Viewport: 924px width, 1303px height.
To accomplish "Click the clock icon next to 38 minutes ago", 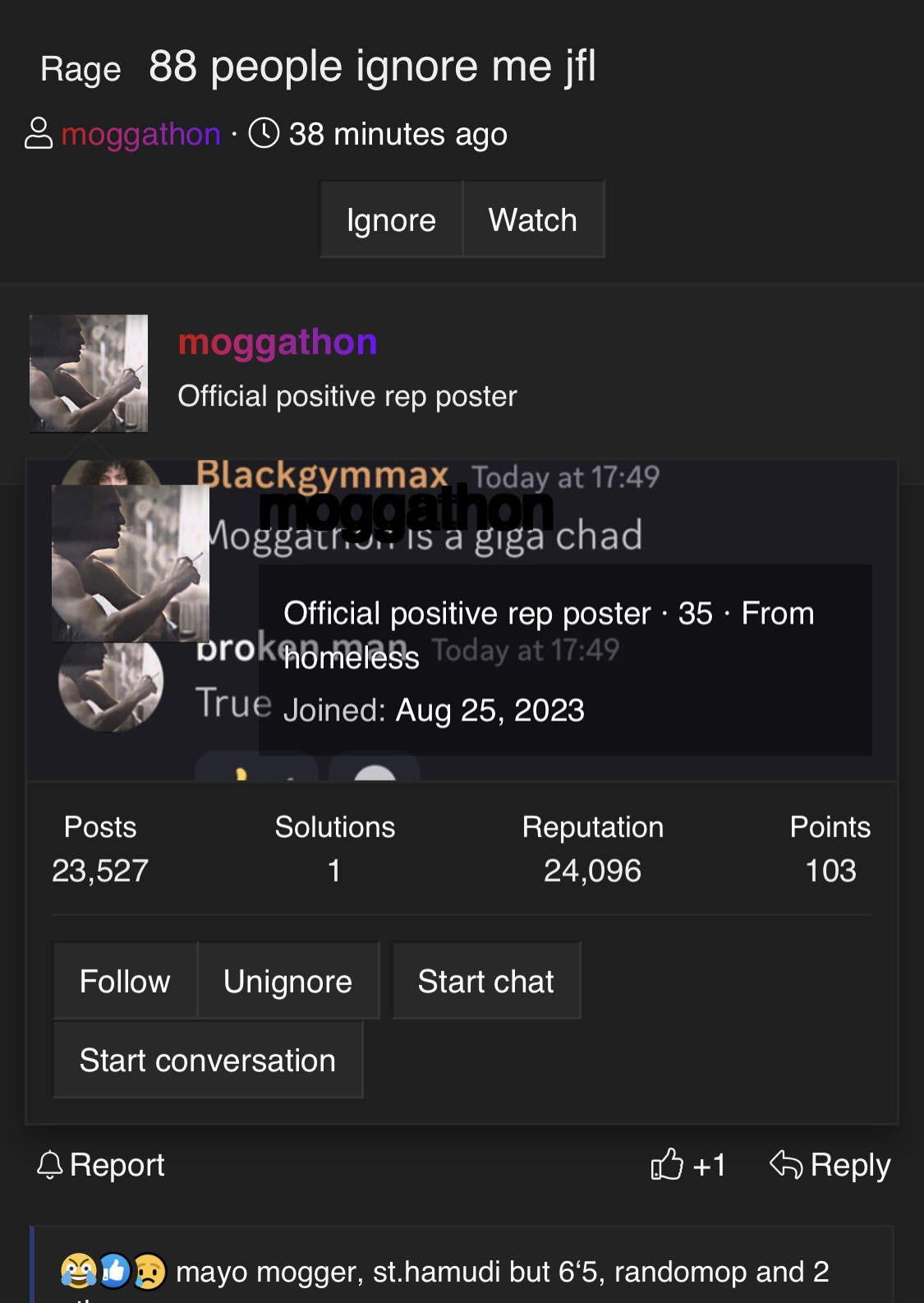I will 264,133.
